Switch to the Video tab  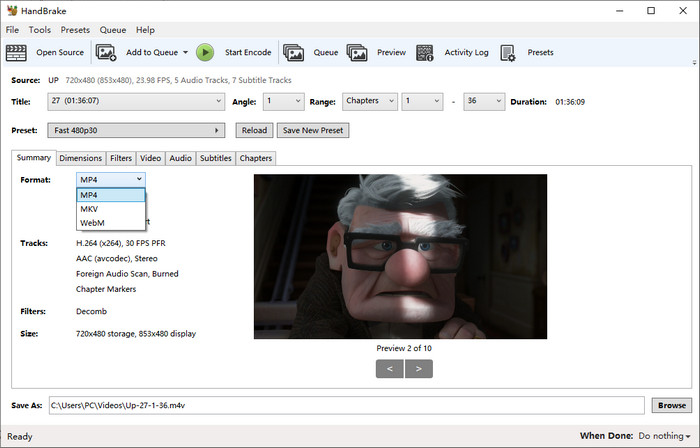coord(150,158)
